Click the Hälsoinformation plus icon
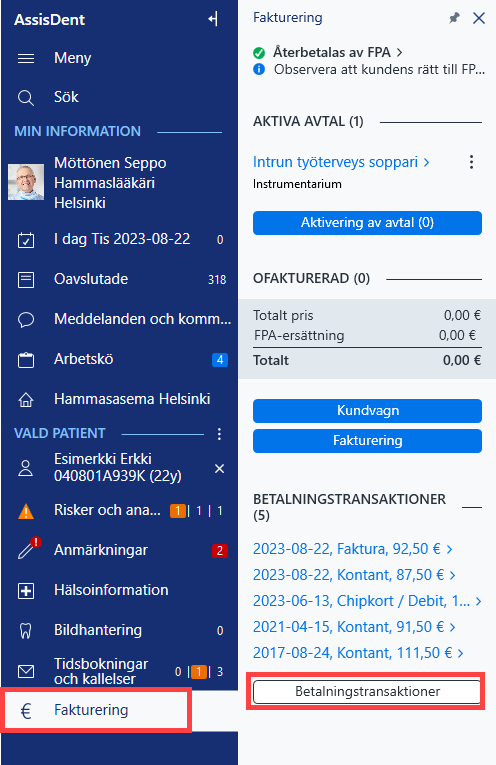The image size is (496, 765). [x=26, y=591]
